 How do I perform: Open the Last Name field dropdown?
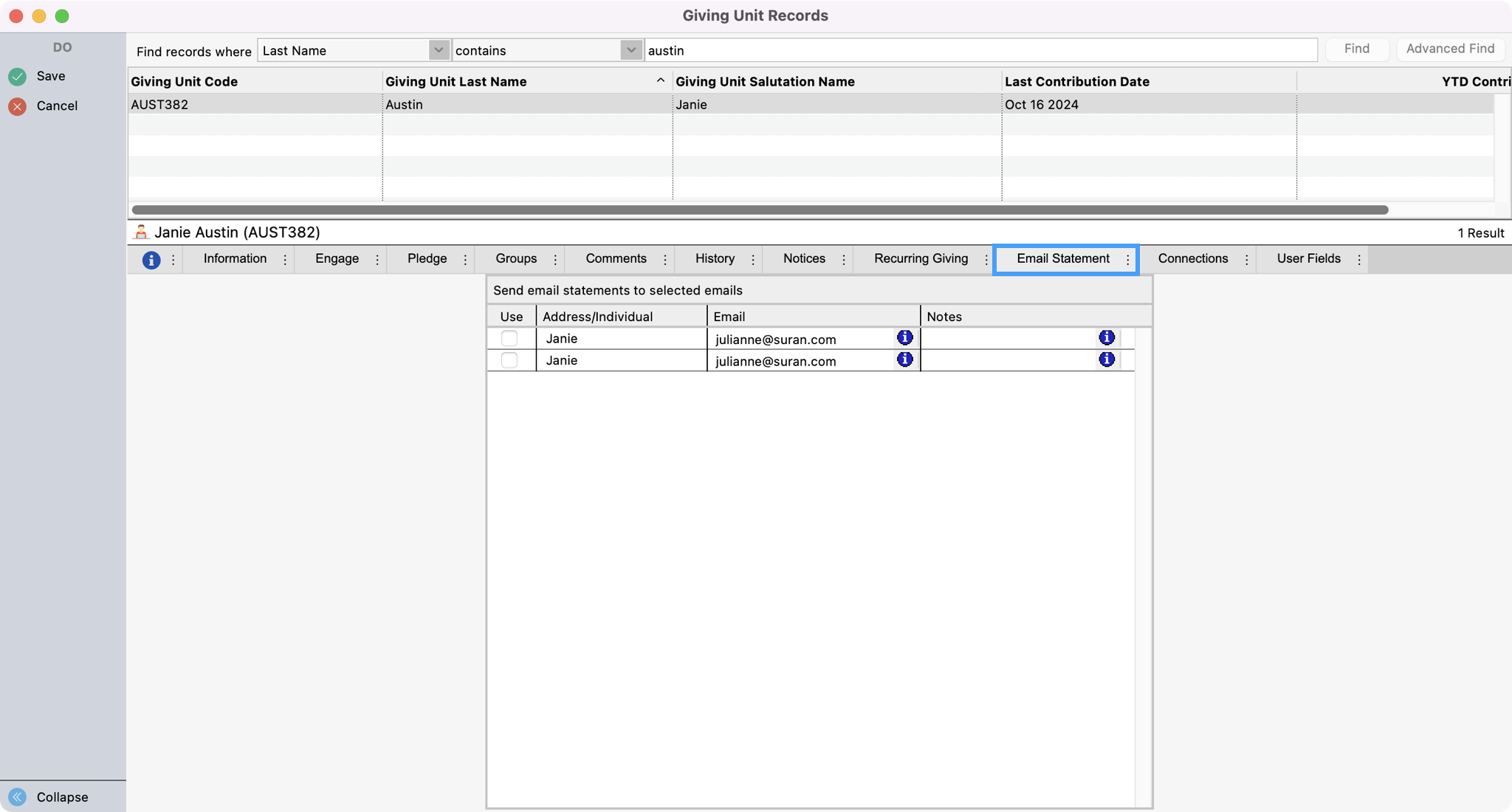pyautogui.click(x=439, y=50)
